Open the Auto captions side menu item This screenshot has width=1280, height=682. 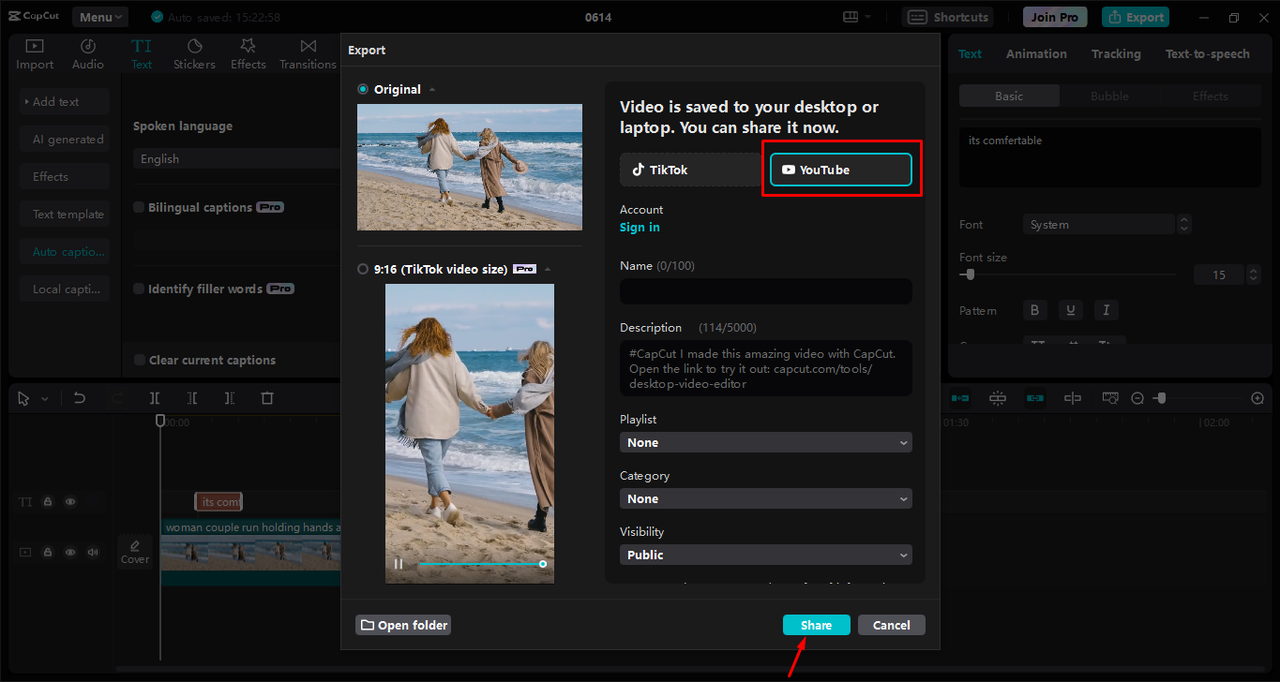point(65,252)
